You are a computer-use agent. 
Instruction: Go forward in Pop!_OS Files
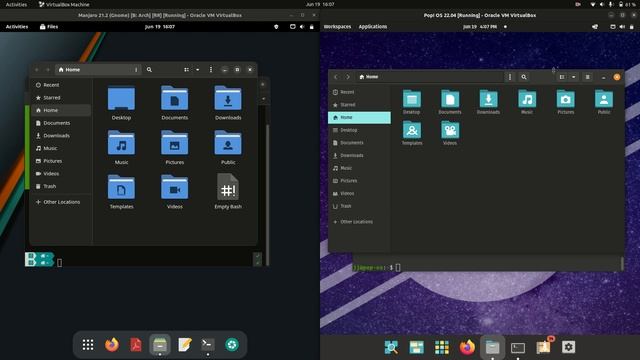(348, 77)
